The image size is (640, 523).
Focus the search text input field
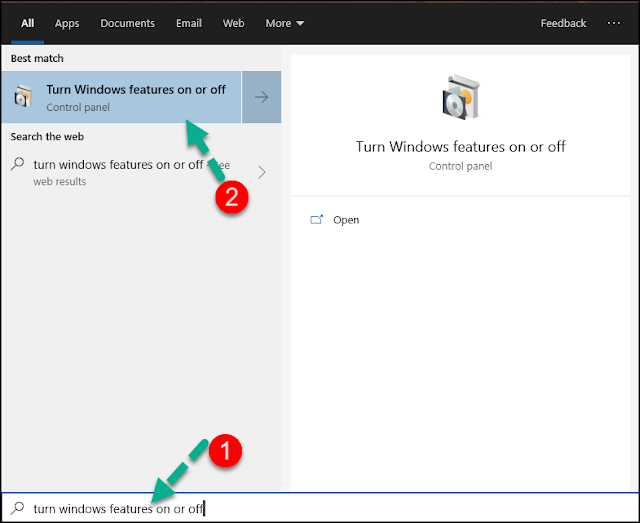click(x=320, y=508)
